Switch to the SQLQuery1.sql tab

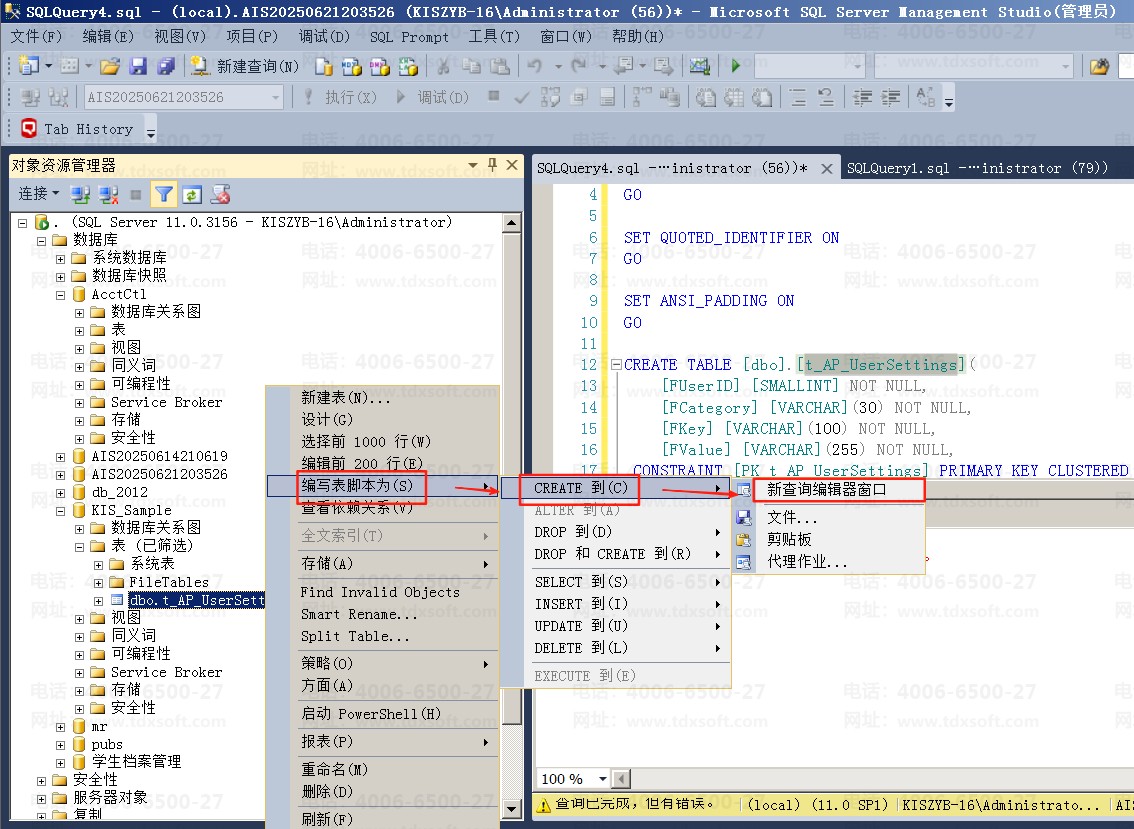976,168
